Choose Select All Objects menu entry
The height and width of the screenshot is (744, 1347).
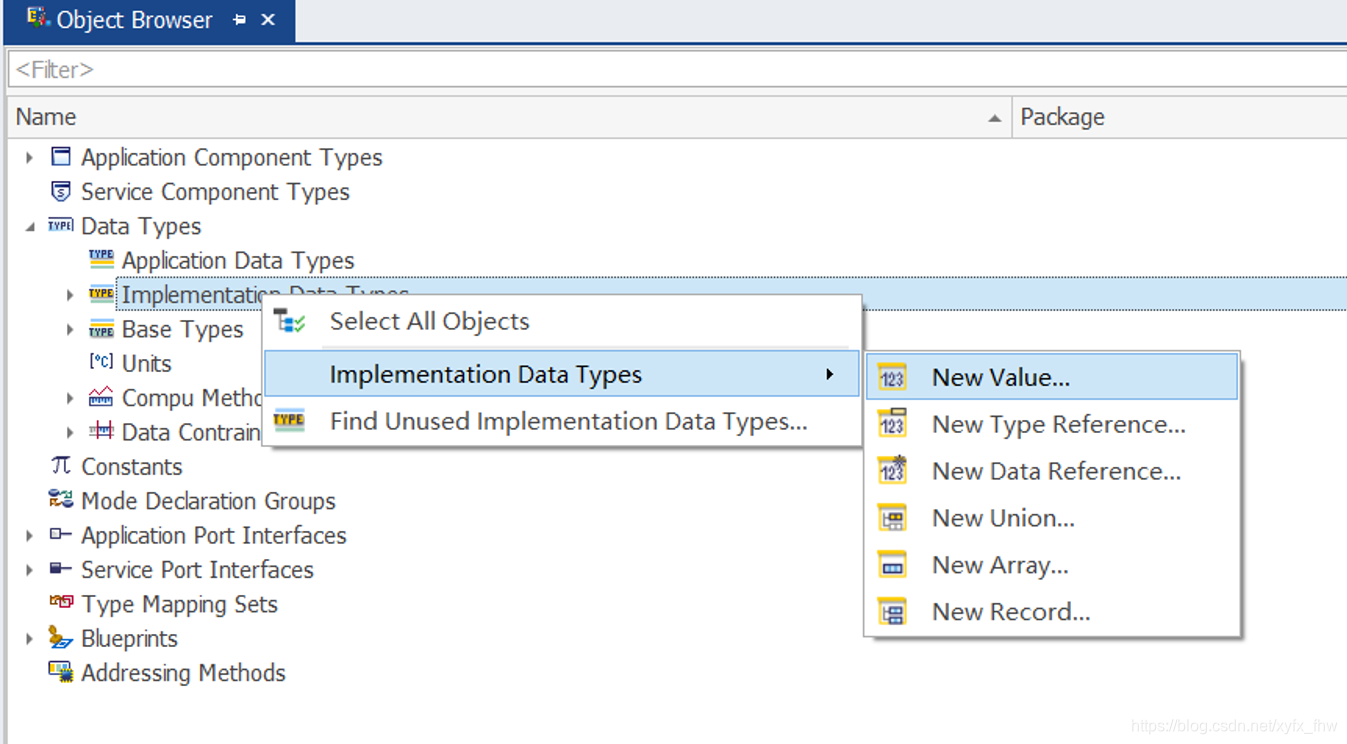coord(561,321)
